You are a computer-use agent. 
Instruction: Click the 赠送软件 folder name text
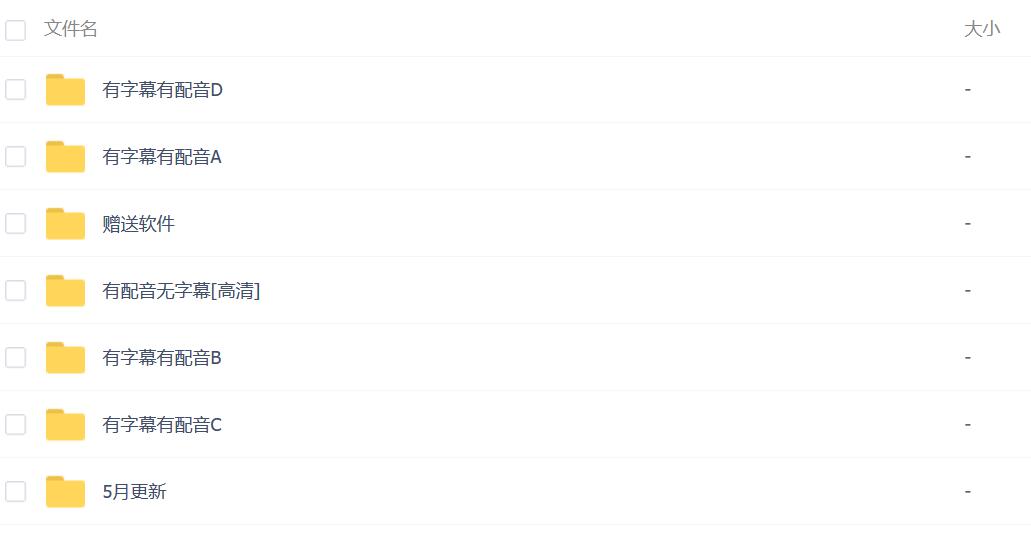click(138, 224)
